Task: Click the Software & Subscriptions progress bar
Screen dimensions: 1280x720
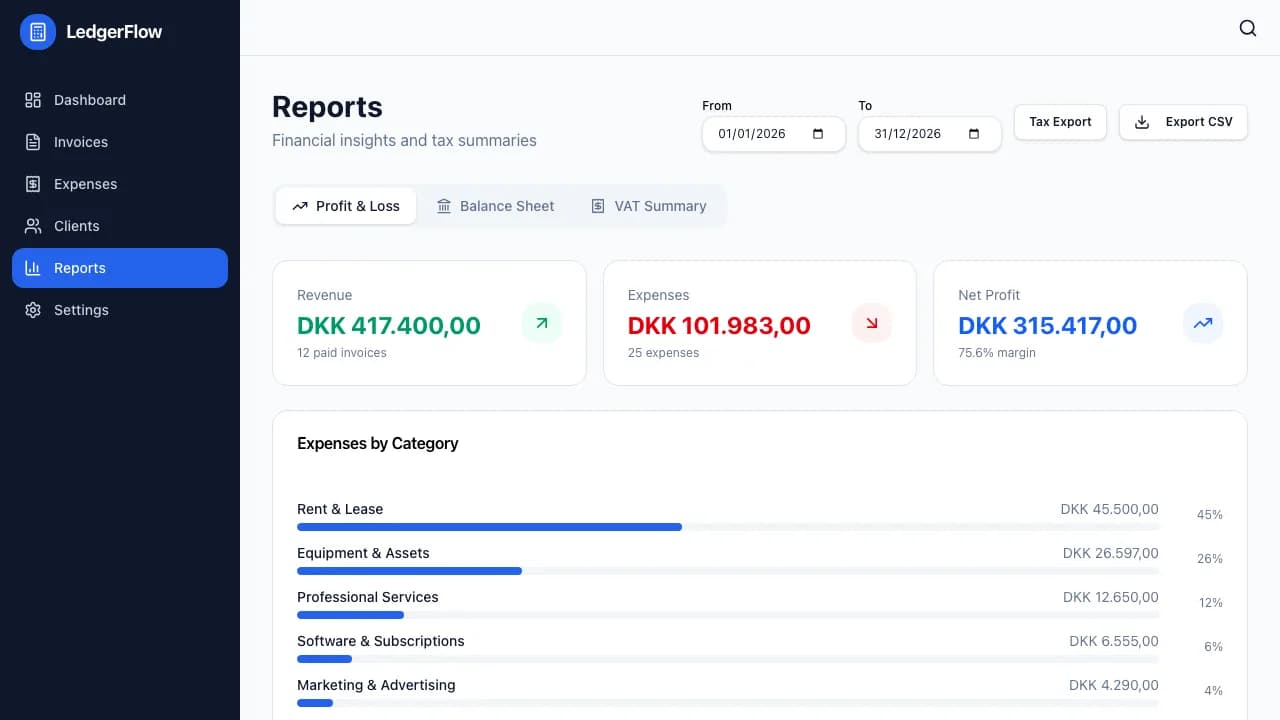Action: coord(728,659)
